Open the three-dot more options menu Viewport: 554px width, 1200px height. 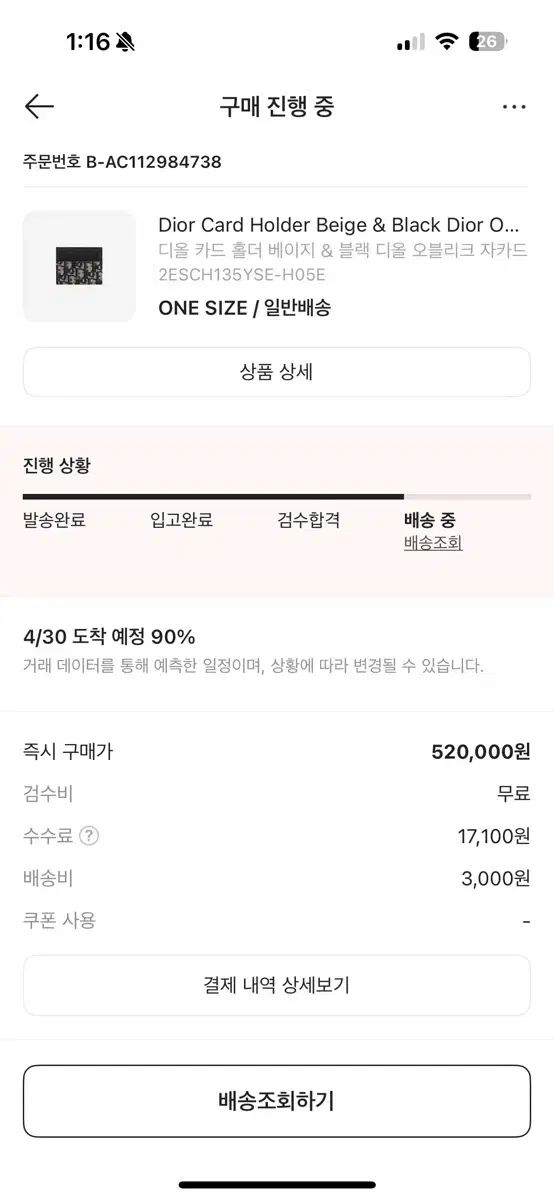(x=514, y=107)
